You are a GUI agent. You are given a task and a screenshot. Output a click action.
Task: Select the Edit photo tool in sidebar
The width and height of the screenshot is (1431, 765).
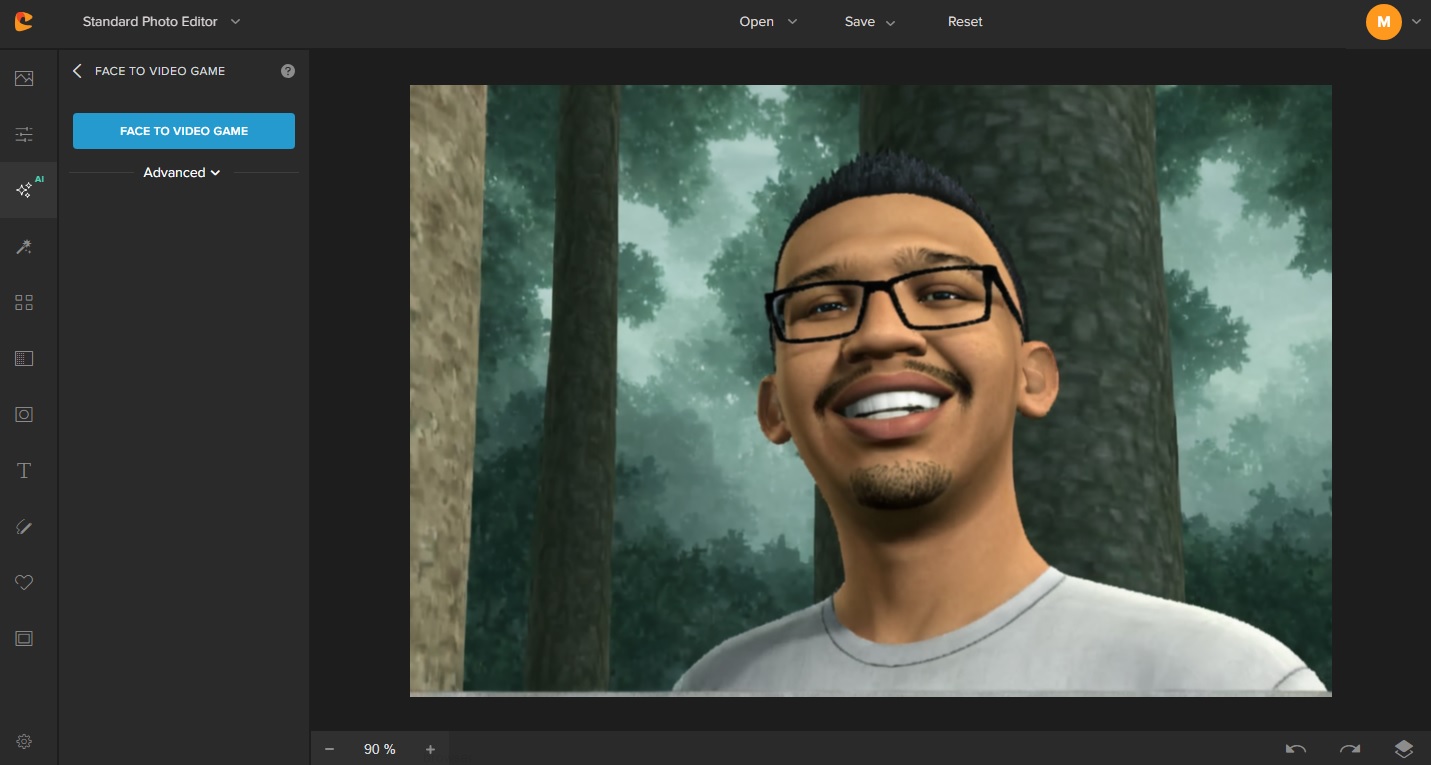(x=24, y=78)
